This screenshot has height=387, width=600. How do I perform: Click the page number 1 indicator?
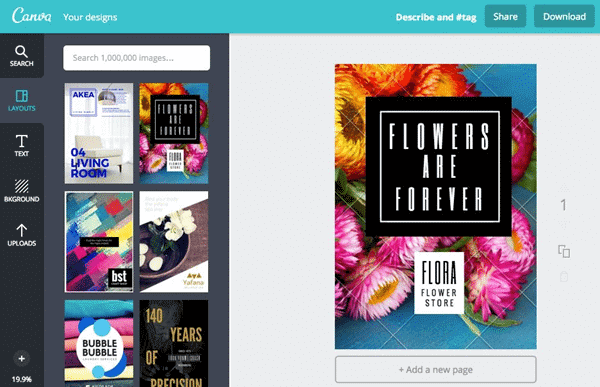[x=563, y=205]
